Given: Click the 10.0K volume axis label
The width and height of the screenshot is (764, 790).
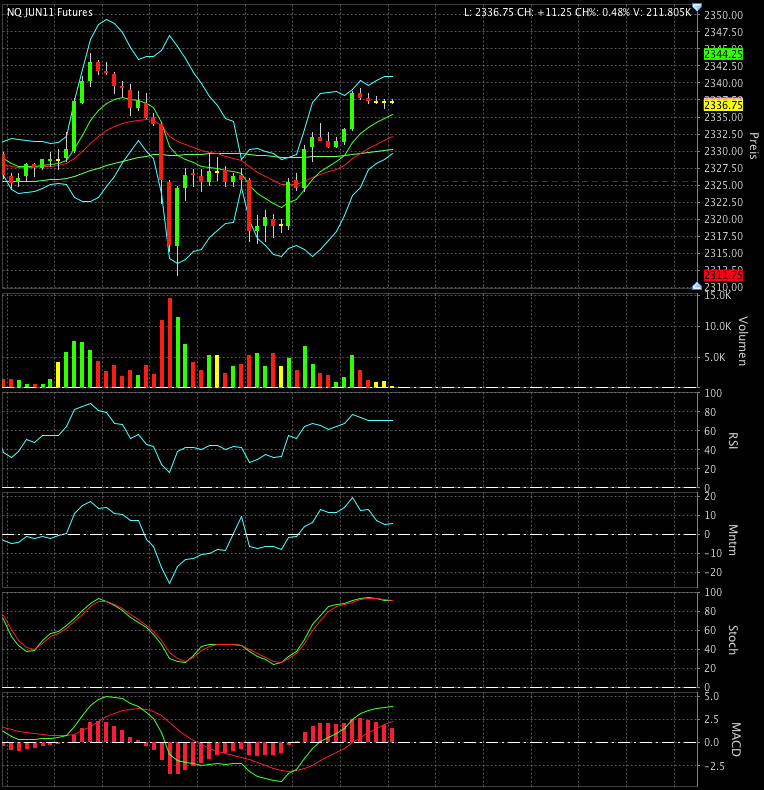Looking at the screenshot, I should point(718,326).
